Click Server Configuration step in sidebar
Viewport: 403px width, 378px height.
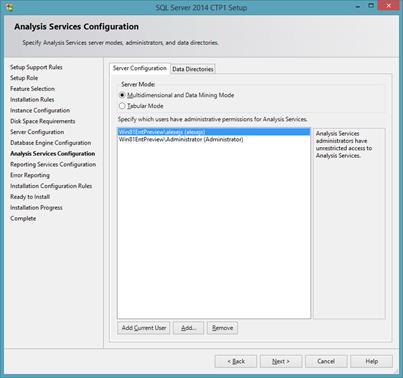point(37,132)
